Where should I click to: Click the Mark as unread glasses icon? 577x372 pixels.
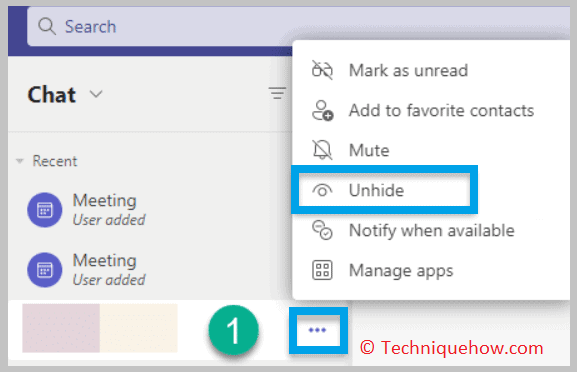(322, 70)
